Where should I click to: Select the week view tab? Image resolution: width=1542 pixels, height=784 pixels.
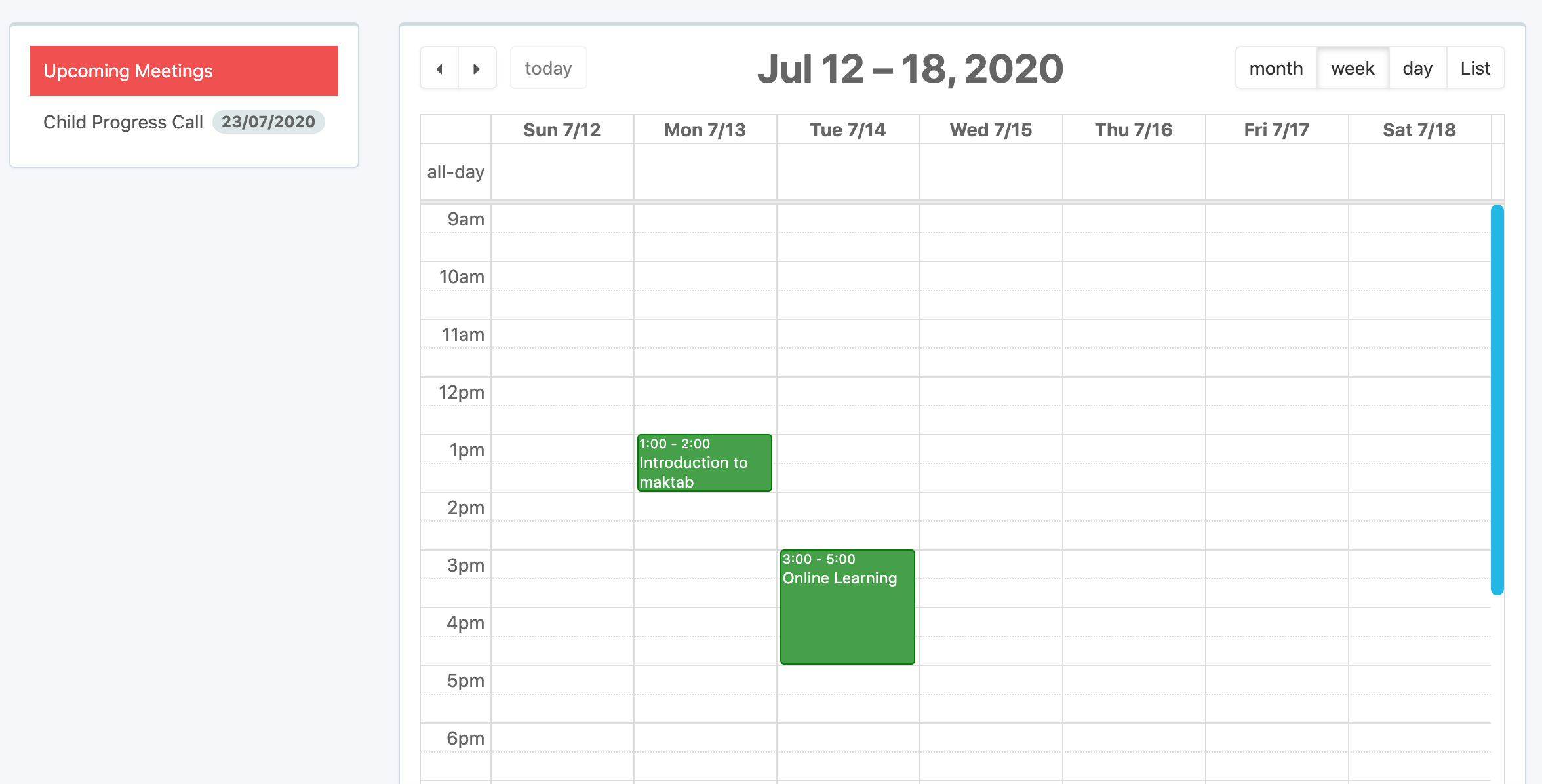[x=1352, y=68]
